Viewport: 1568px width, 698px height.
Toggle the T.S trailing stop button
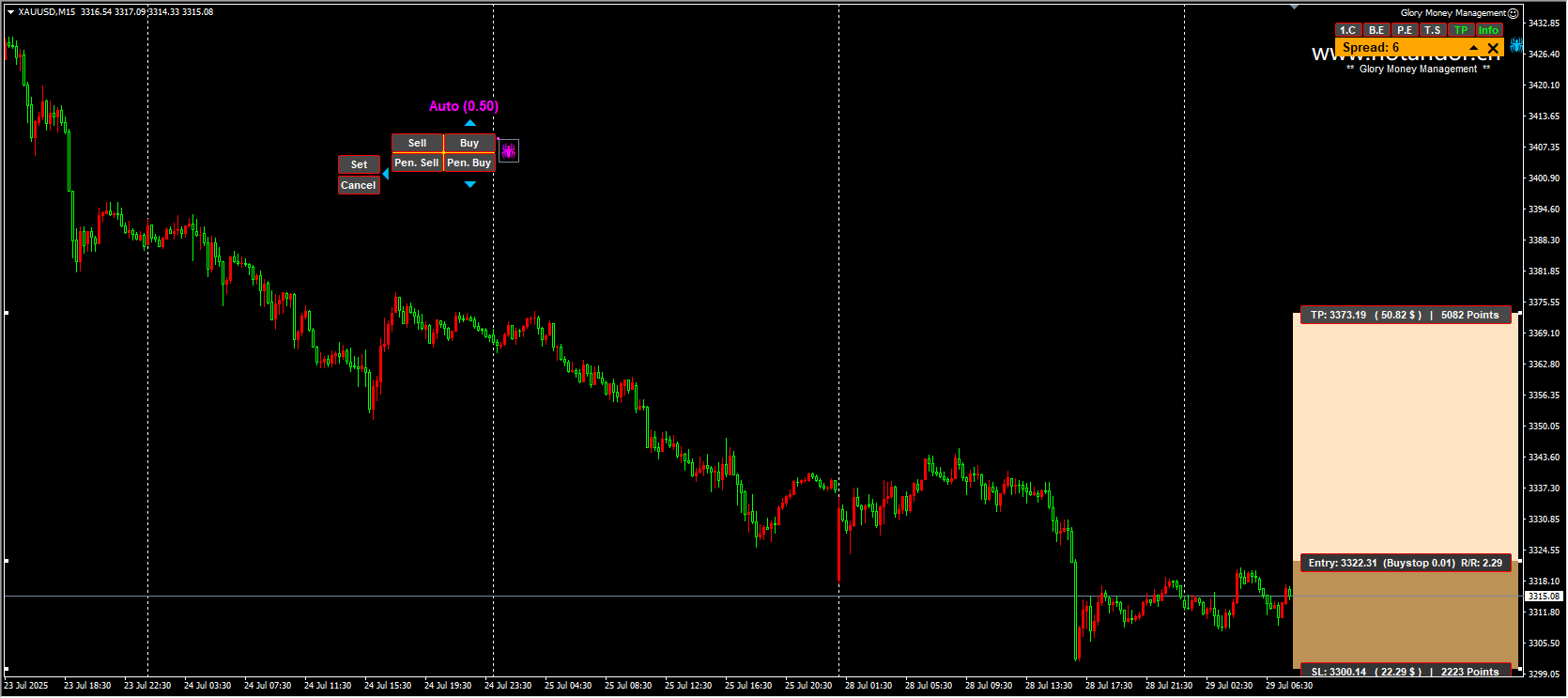pyautogui.click(x=1433, y=30)
